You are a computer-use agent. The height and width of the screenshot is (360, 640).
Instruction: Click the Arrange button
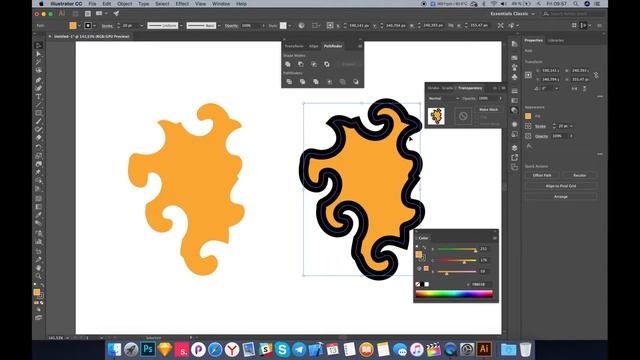tap(561, 196)
